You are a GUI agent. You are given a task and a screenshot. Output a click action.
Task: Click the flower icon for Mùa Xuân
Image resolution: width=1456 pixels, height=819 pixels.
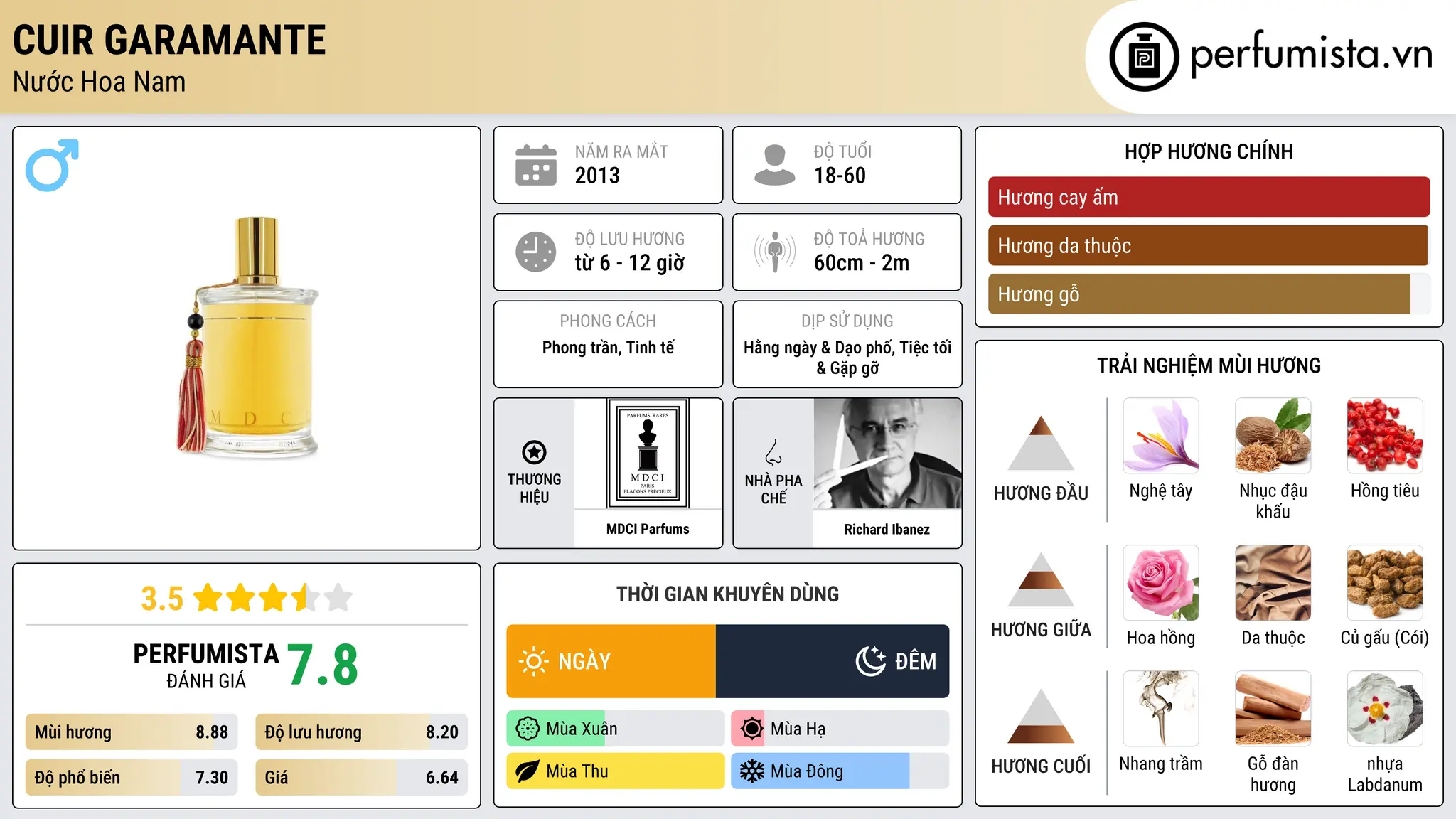click(528, 729)
